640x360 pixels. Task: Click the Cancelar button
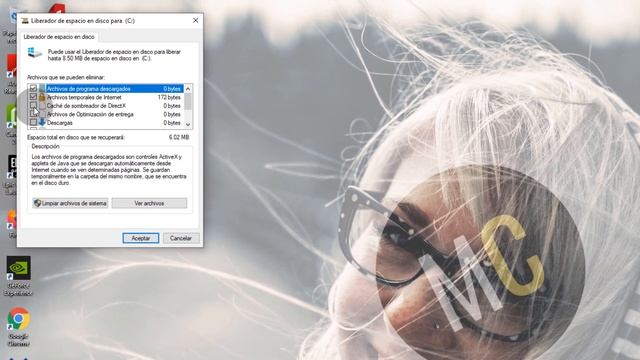click(x=181, y=238)
